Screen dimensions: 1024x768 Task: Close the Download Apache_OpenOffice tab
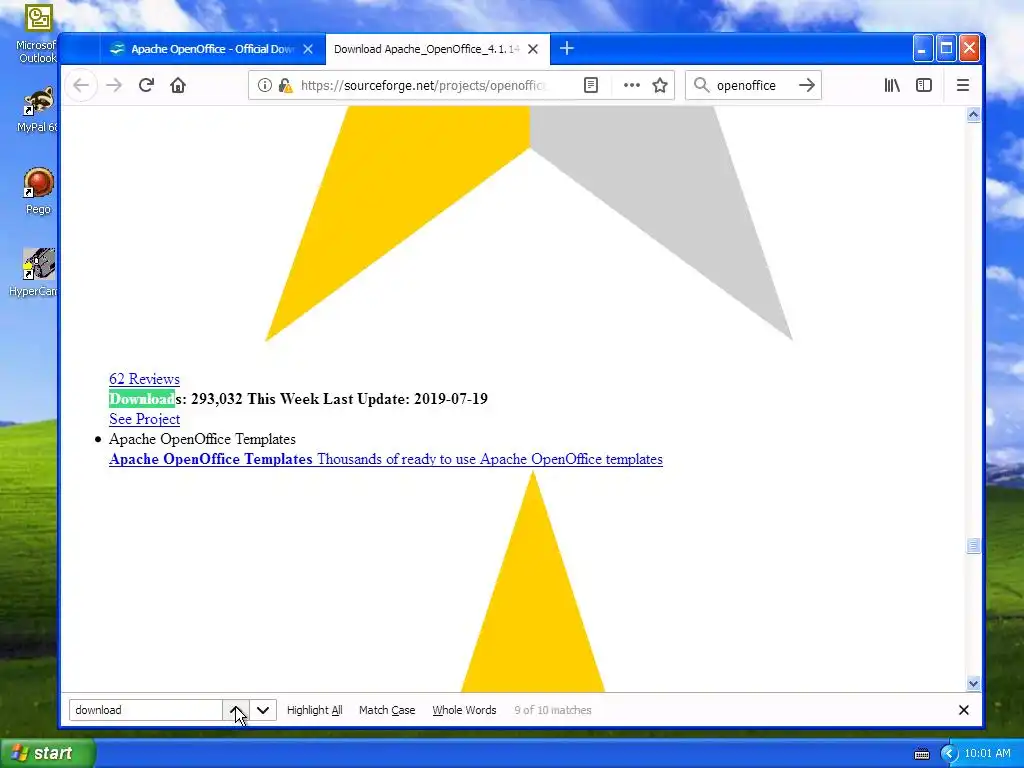[533, 49]
